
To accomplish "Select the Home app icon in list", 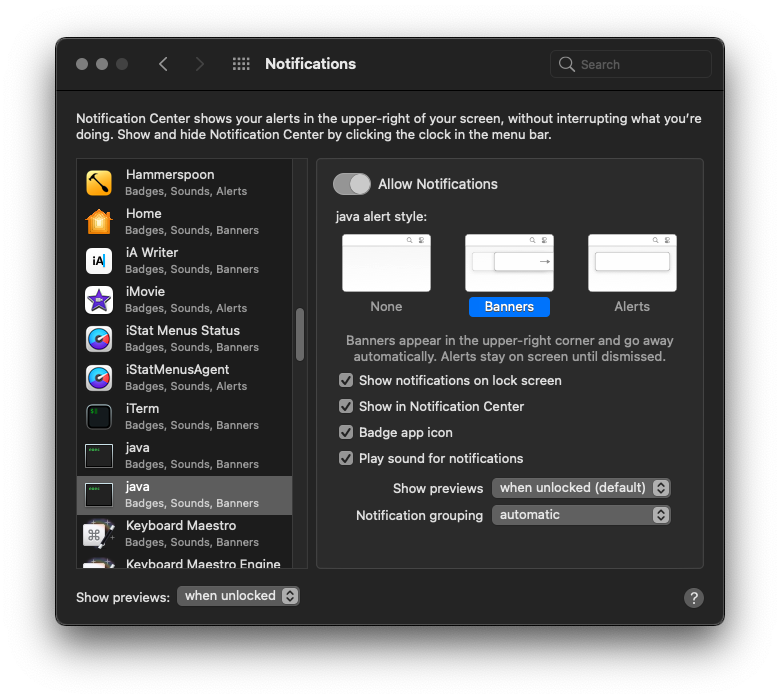I will (99, 222).
